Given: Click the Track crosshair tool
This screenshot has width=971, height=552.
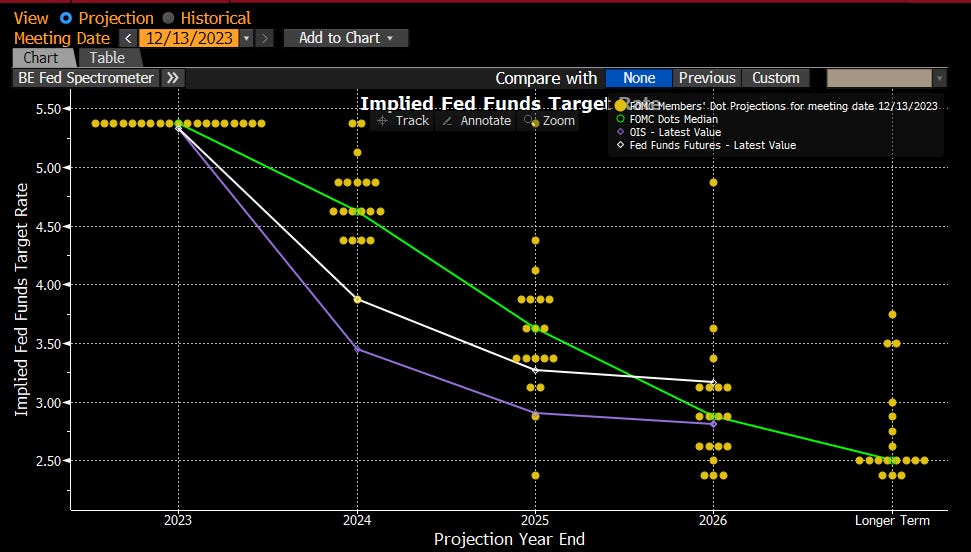Looking at the screenshot, I should pos(401,120).
